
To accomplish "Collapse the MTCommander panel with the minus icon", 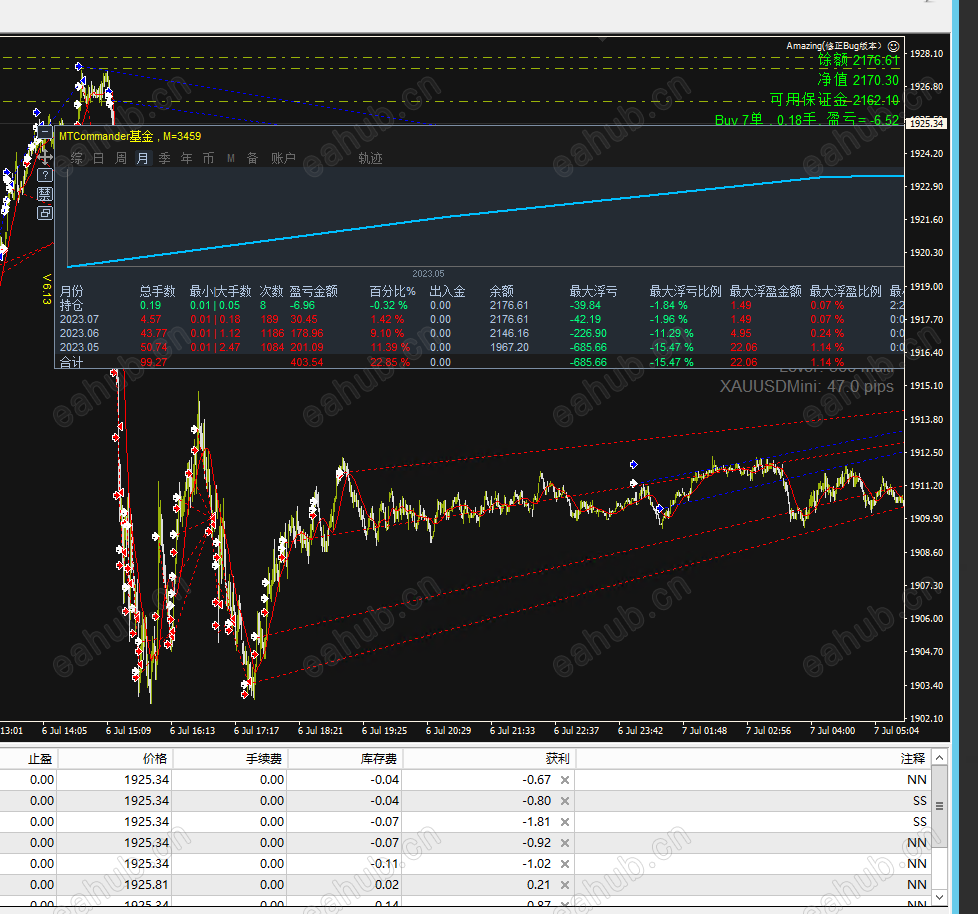I will pos(45,132).
